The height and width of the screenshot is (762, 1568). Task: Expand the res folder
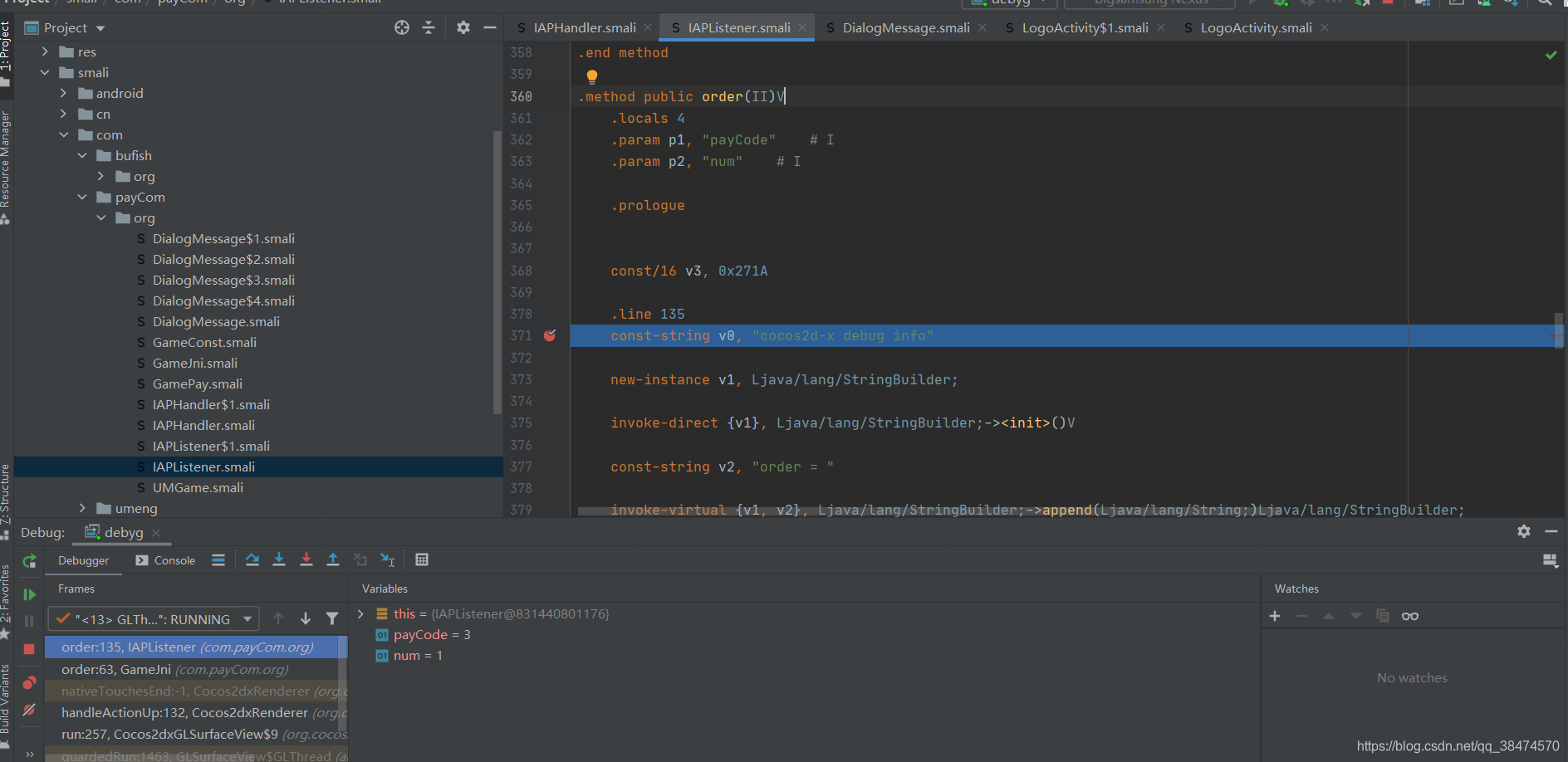[x=45, y=51]
